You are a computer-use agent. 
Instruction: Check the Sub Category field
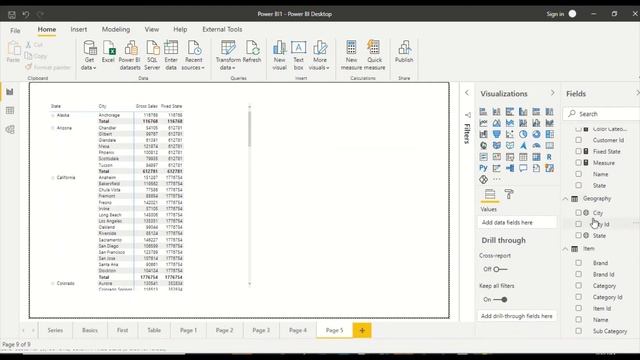[578, 331]
